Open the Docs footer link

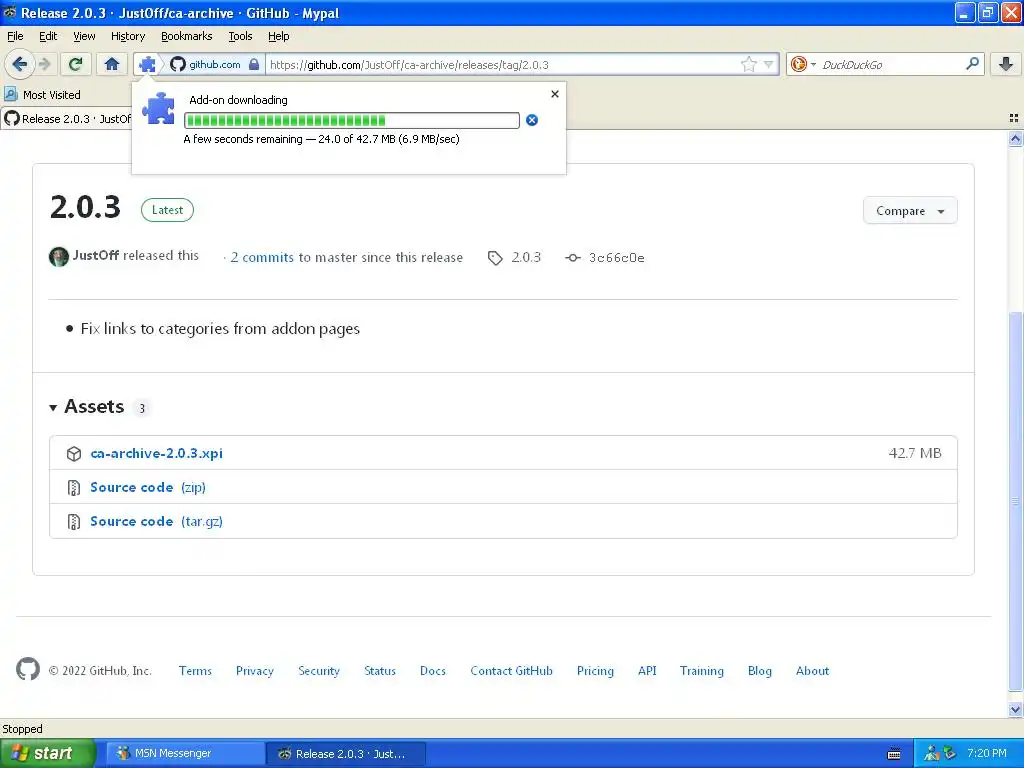432,671
